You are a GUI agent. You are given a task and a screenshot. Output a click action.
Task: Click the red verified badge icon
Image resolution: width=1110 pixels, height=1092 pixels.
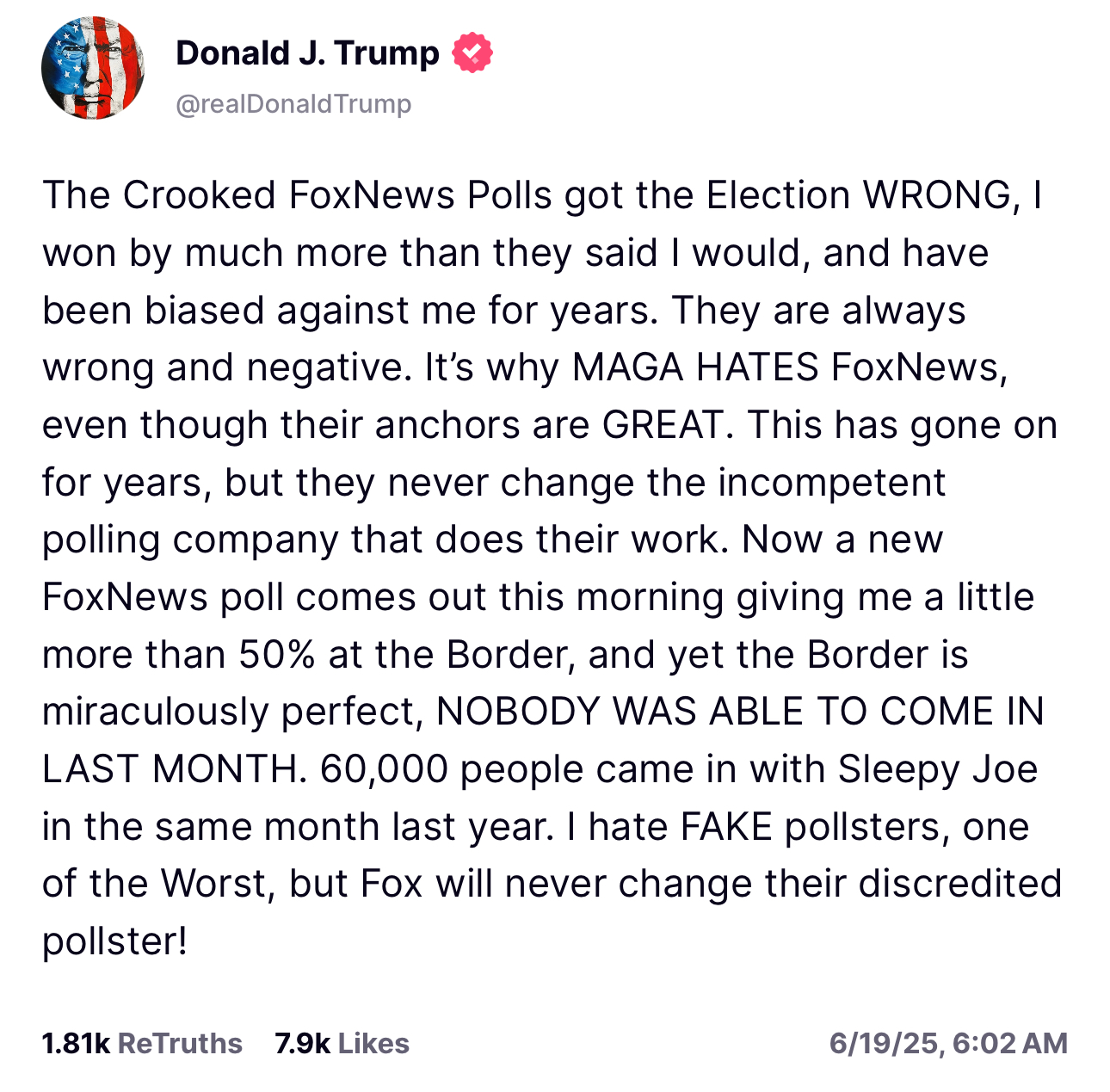tap(472, 53)
